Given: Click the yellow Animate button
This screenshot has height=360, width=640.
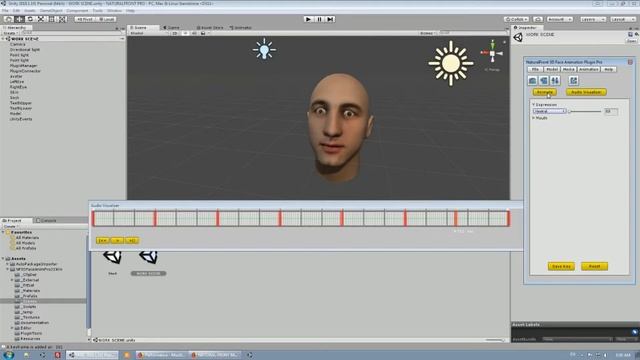Looking at the screenshot, I should (x=544, y=92).
